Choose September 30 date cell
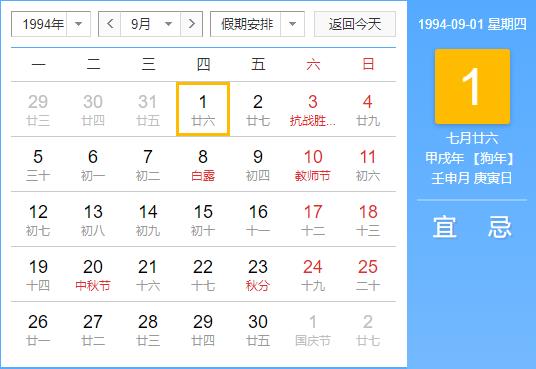The height and width of the screenshot is (369, 536). tap(258, 329)
